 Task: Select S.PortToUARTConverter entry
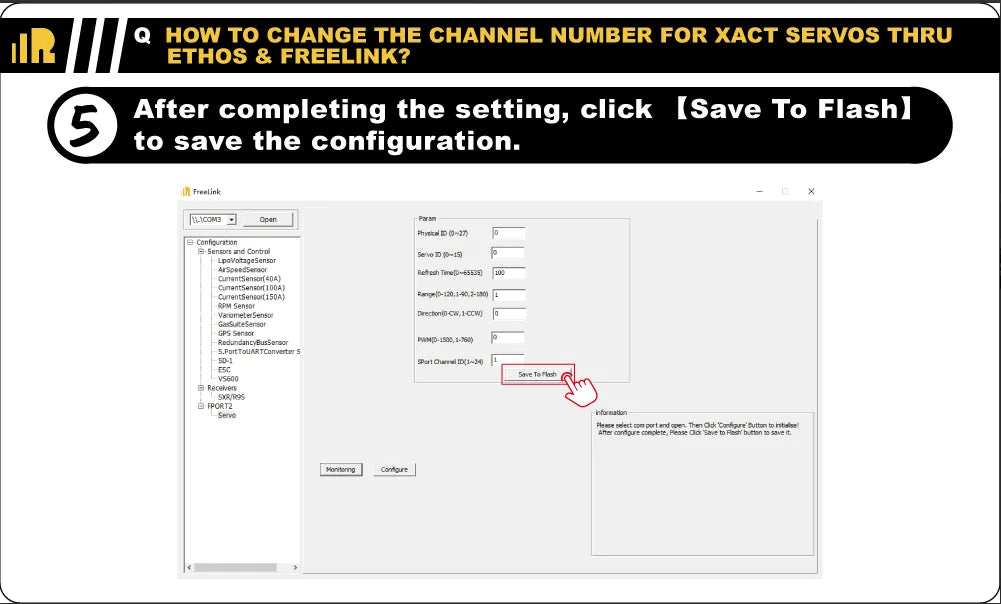click(x=259, y=352)
